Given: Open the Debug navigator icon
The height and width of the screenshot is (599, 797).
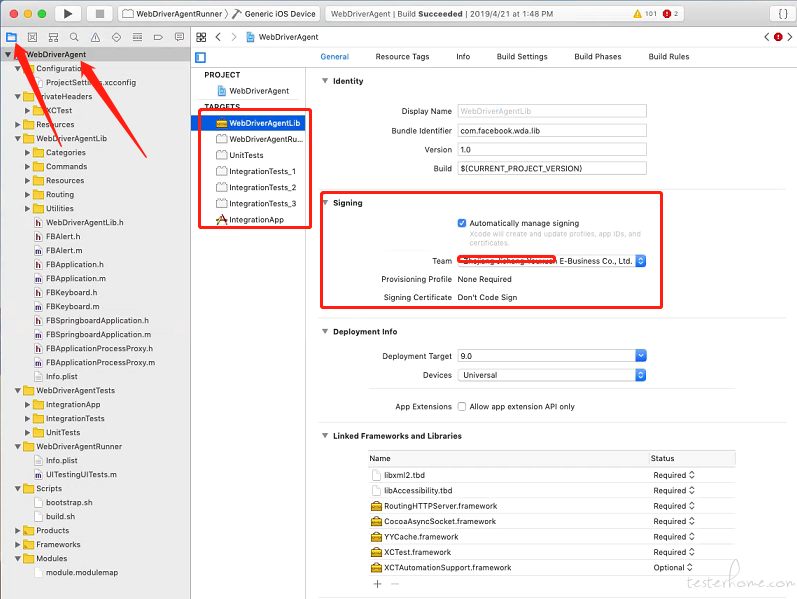Looking at the screenshot, I should click(137, 37).
